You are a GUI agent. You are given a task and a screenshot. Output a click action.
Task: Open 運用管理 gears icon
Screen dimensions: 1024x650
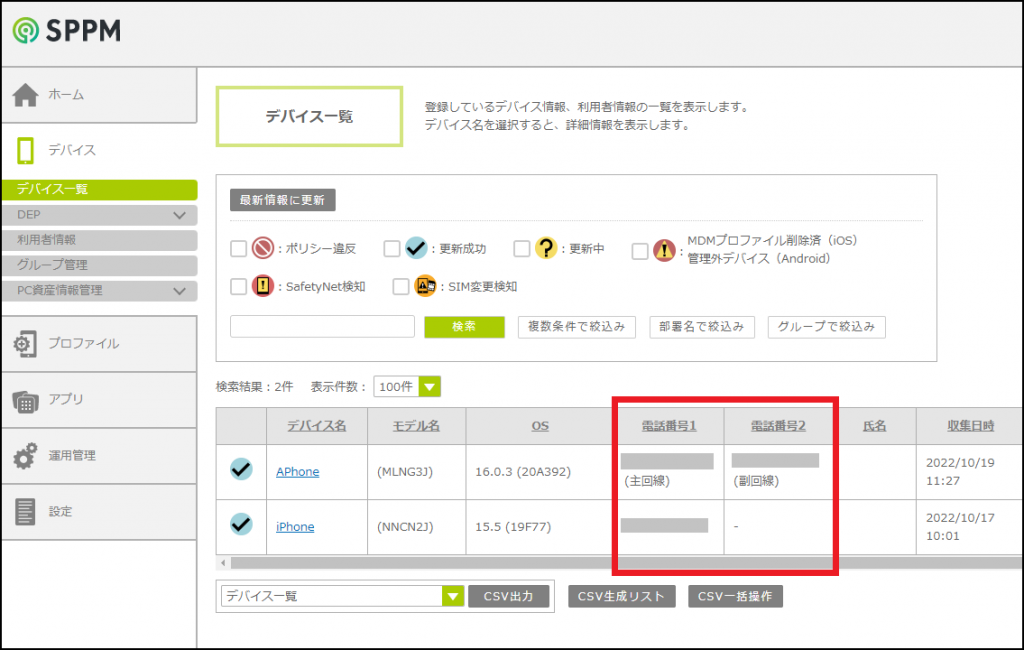[26, 456]
